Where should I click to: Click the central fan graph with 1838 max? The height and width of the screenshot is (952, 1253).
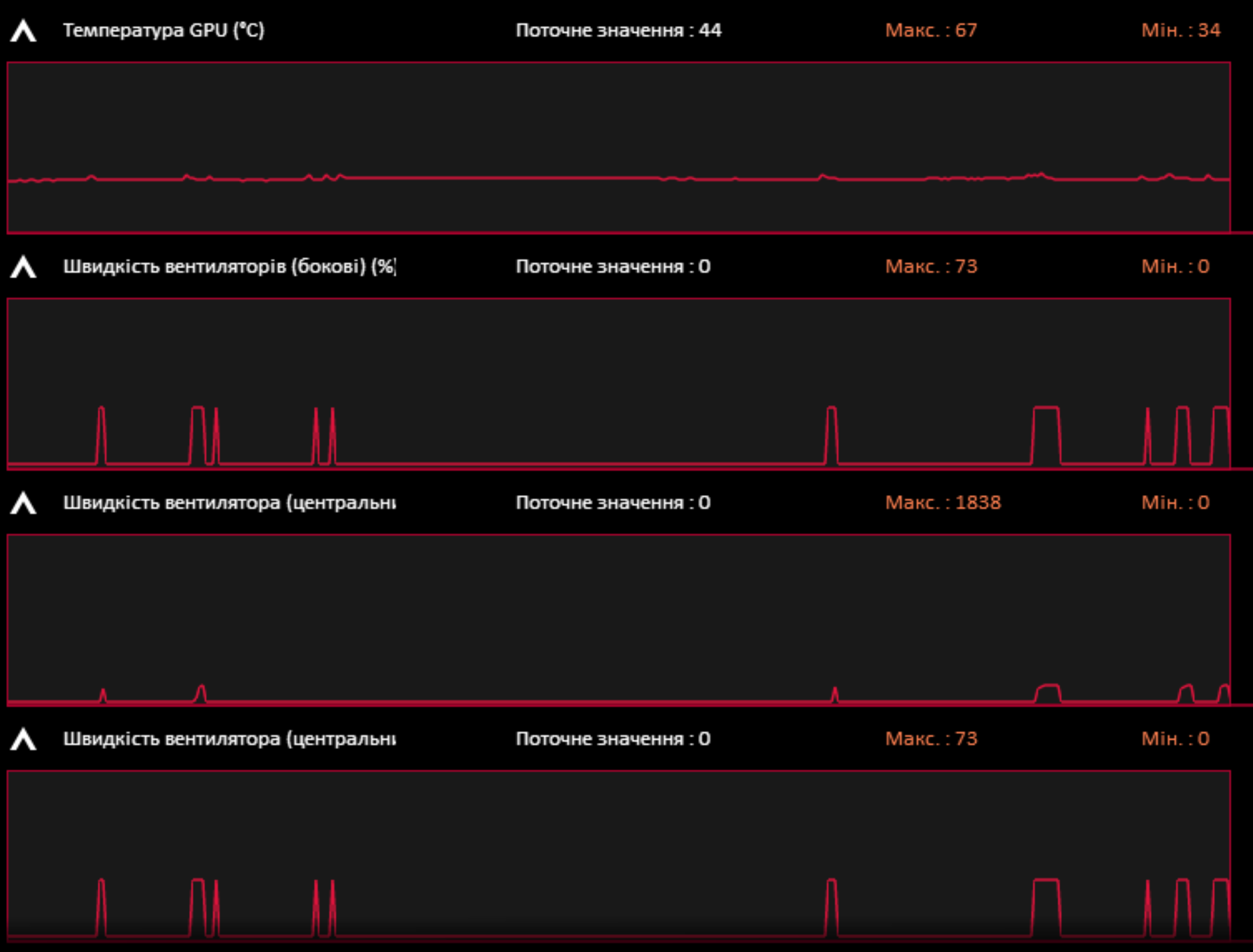point(618,620)
